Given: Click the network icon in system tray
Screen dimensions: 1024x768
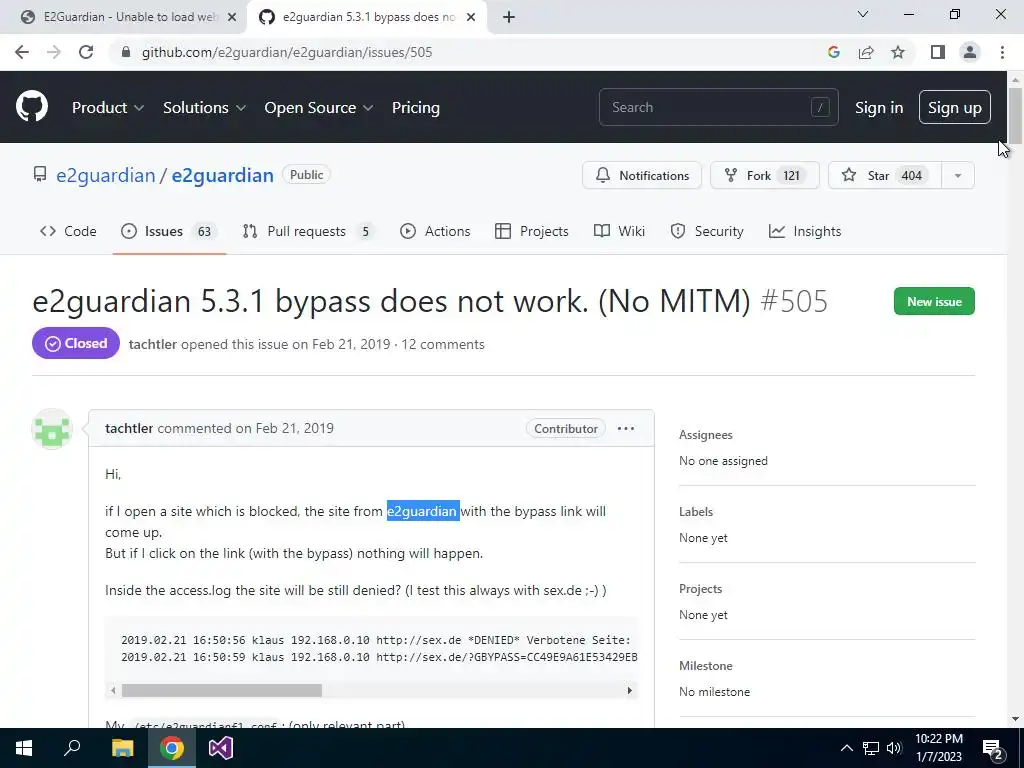Looking at the screenshot, I should tap(871, 748).
